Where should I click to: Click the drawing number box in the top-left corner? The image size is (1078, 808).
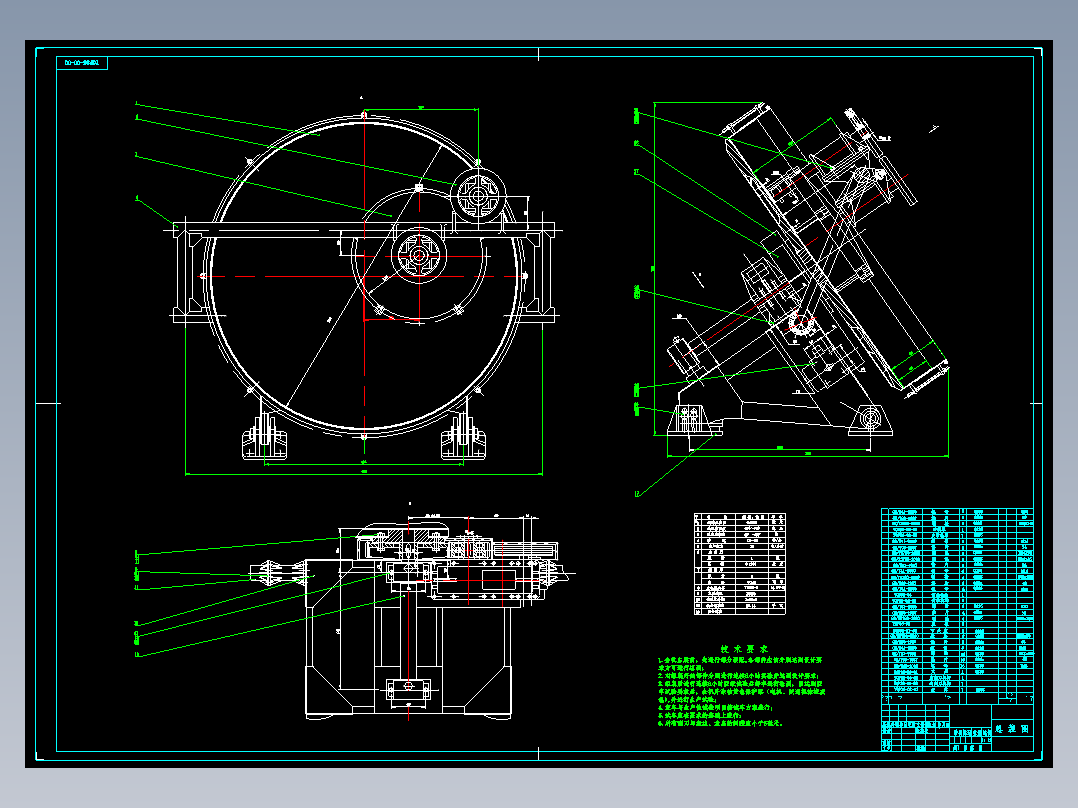(x=82, y=63)
